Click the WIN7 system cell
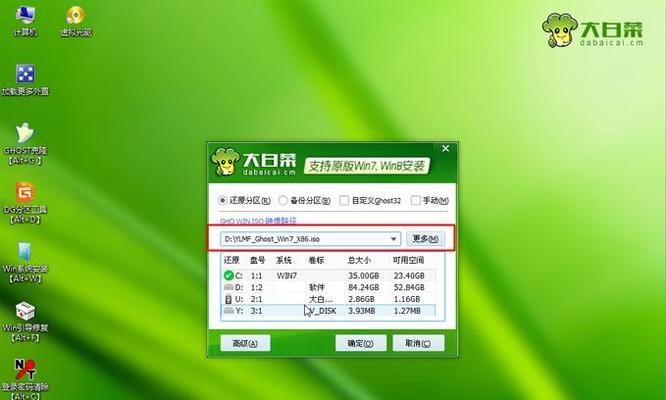The width and height of the screenshot is (666, 400). coord(287,276)
